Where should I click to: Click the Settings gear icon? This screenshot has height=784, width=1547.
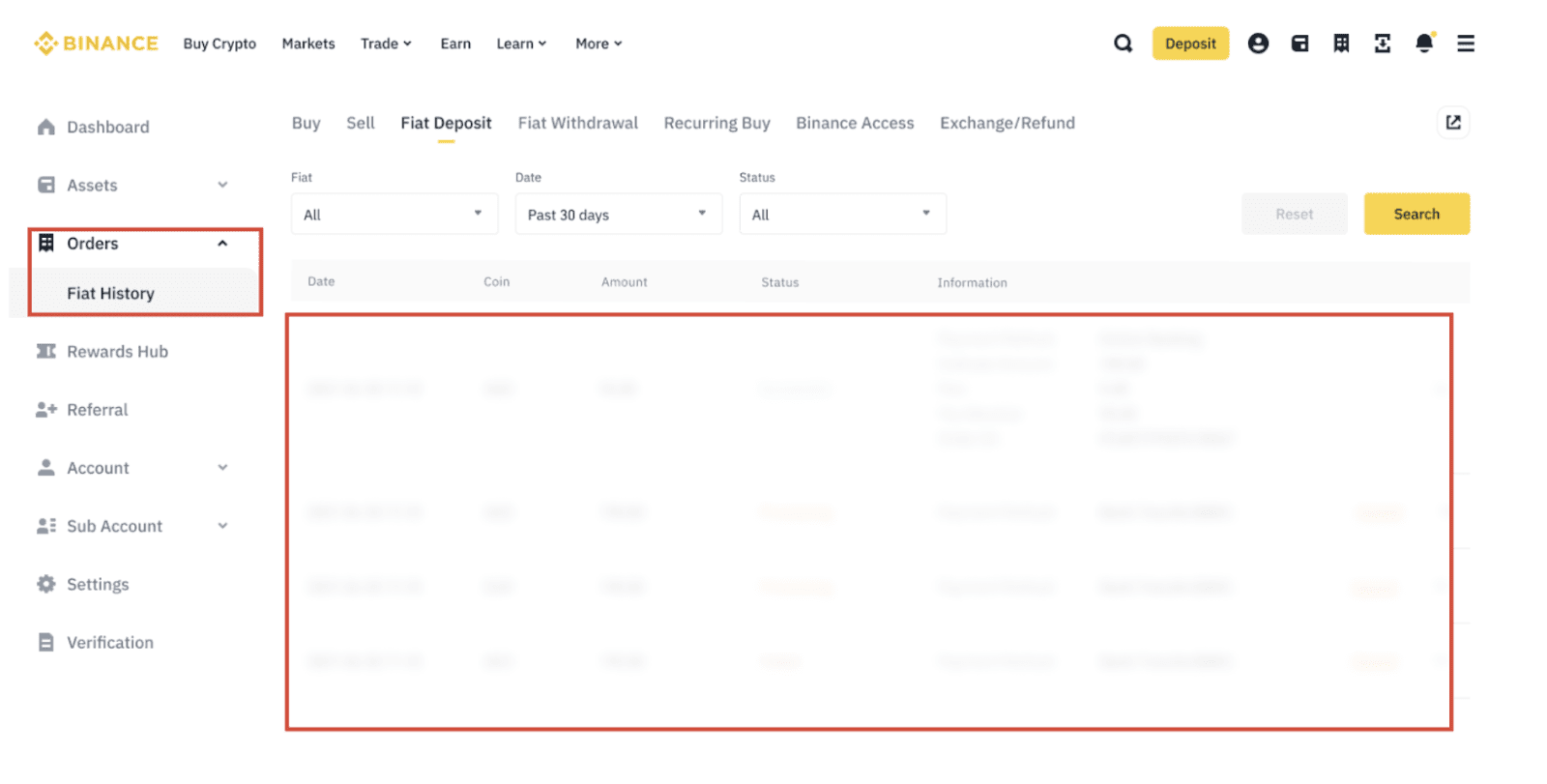45,584
